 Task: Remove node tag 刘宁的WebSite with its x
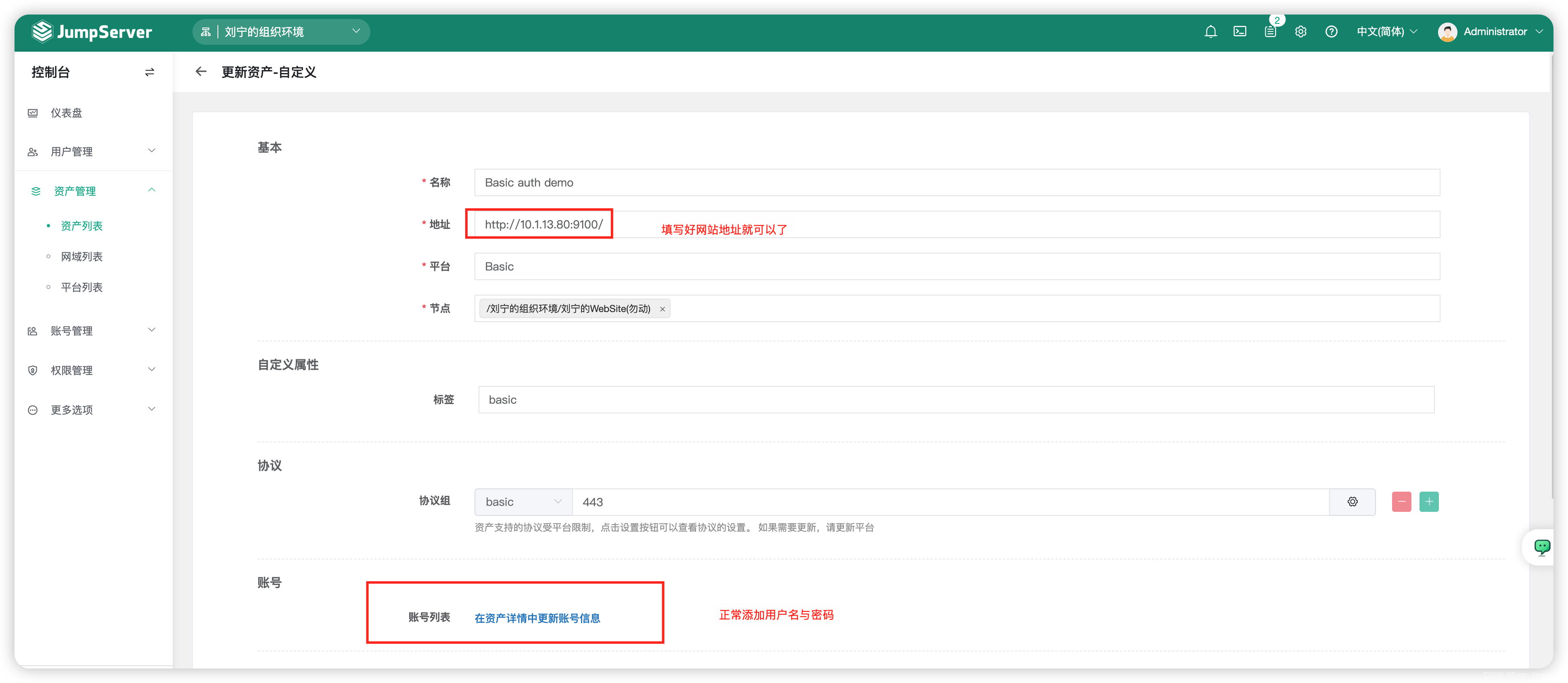662,309
